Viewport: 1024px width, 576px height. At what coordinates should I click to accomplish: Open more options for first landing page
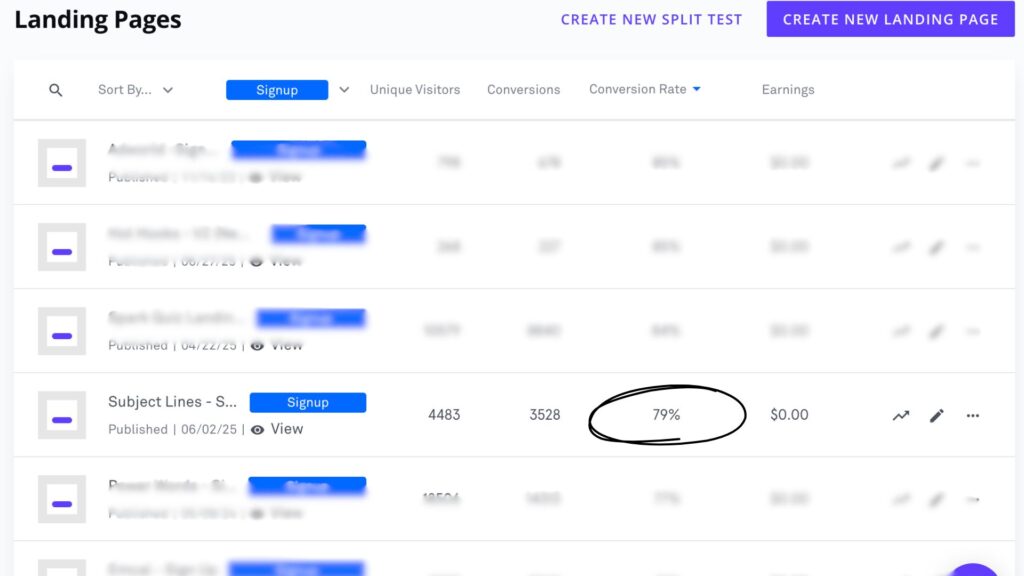pos(973,163)
